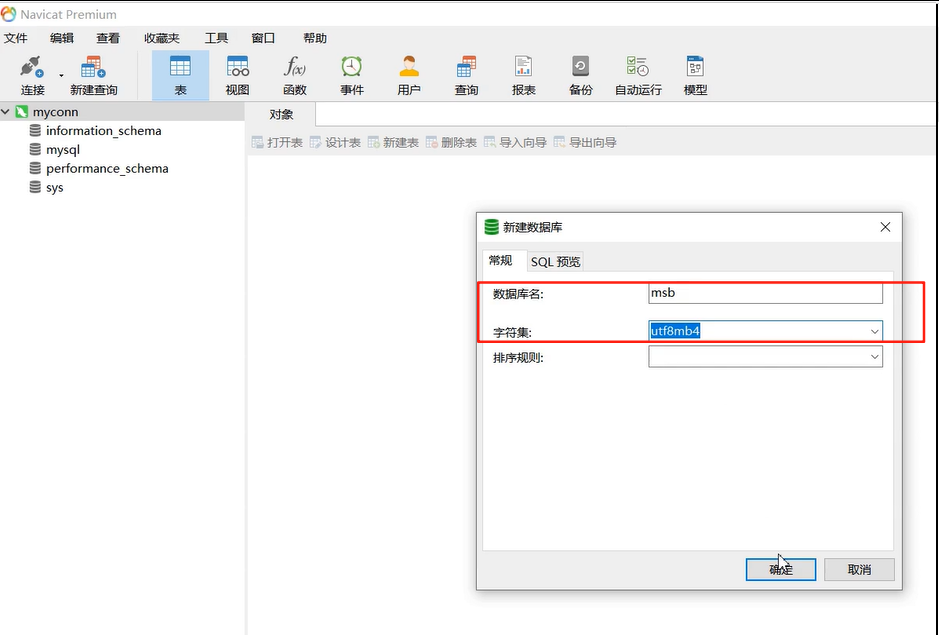Click the 导出向导 button
This screenshot has width=939, height=635.
585,143
